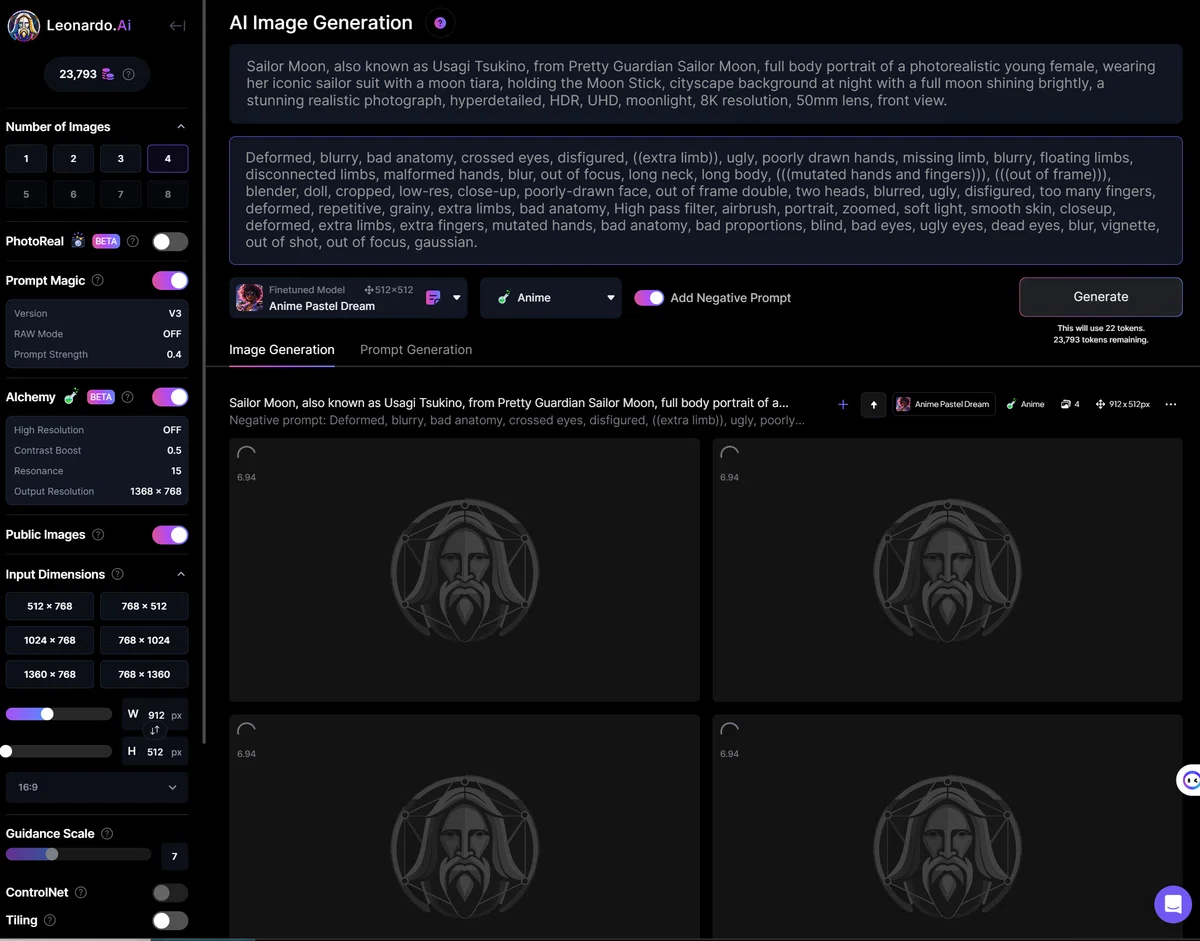Click the Prompt Magic help icon
The height and width of the screenshot is (941, 1200).
coord(97,281)
